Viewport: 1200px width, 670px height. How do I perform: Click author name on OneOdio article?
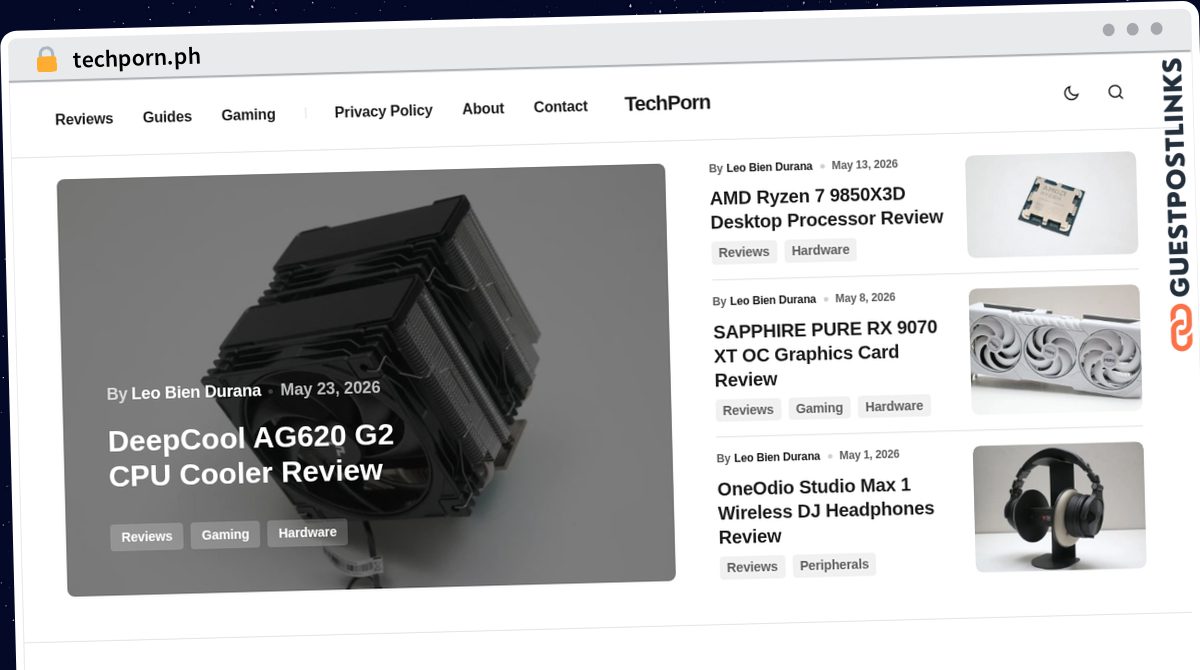777,457
